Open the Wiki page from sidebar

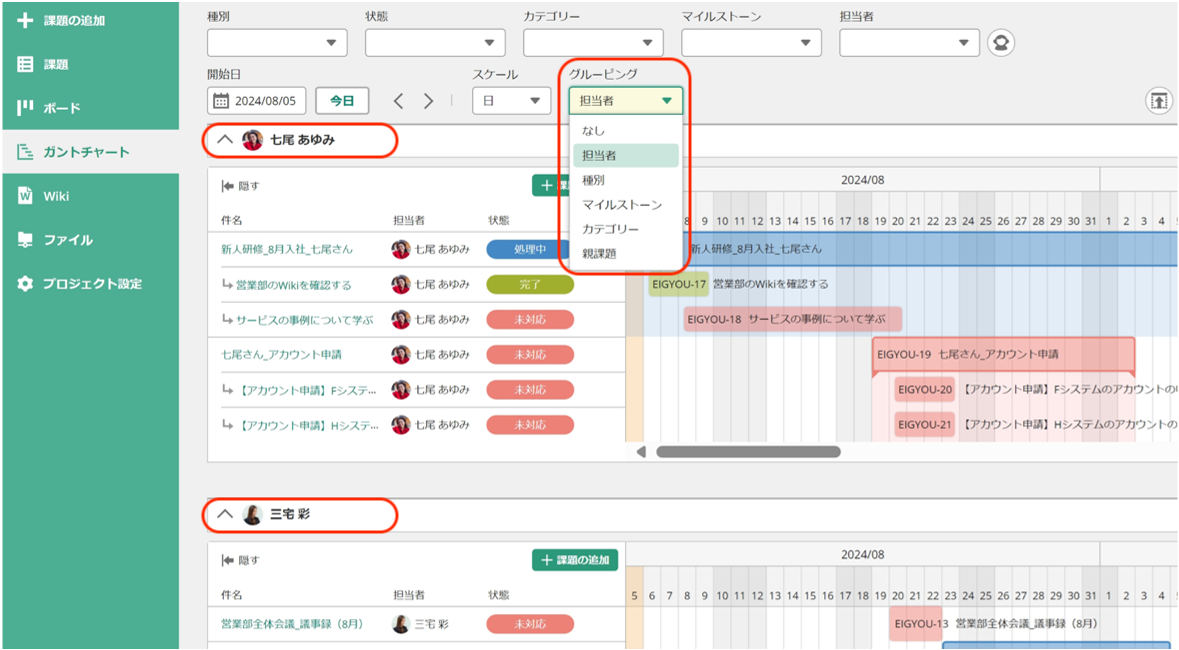25,196
